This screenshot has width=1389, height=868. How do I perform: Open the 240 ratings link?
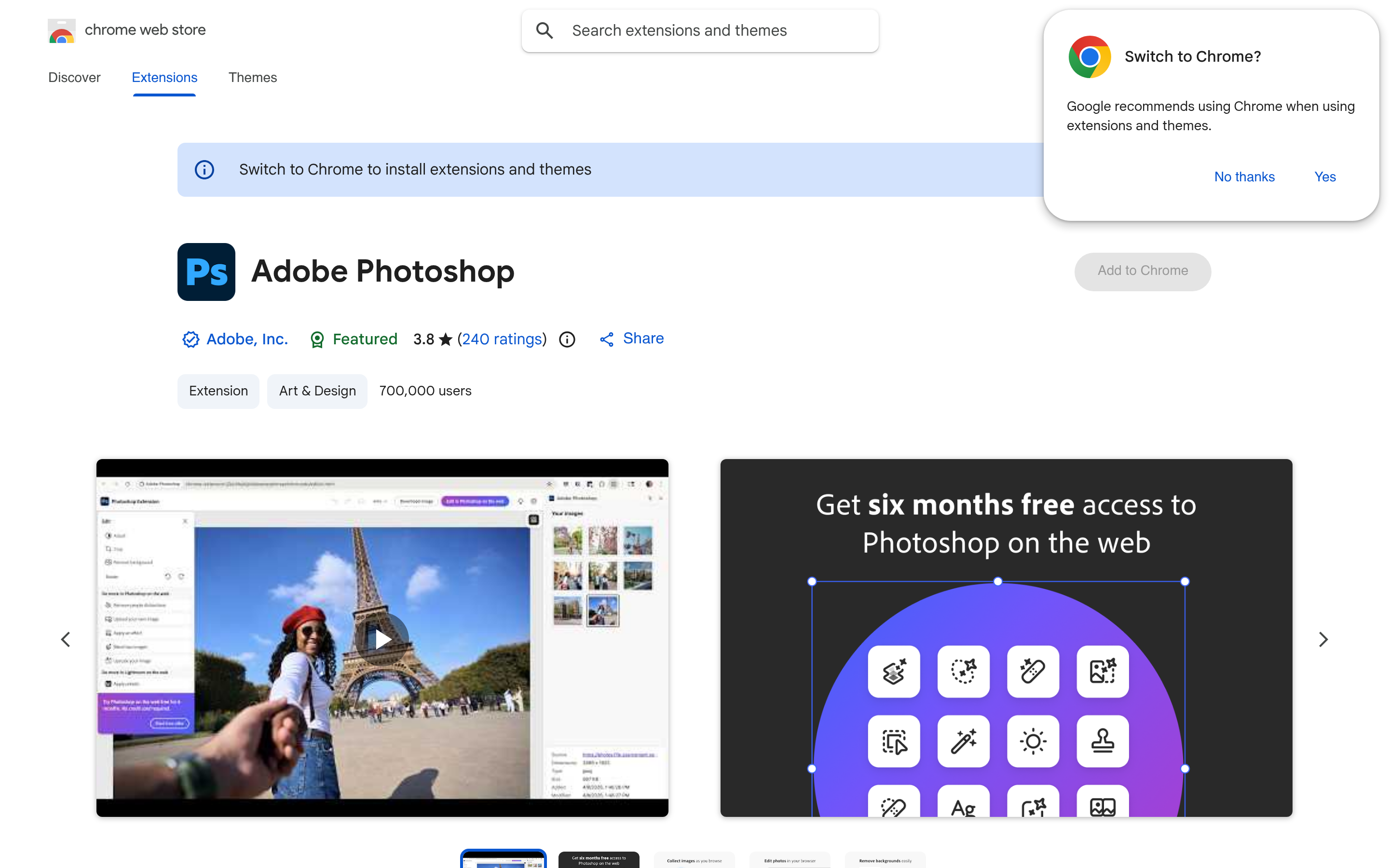coord(502,339)
